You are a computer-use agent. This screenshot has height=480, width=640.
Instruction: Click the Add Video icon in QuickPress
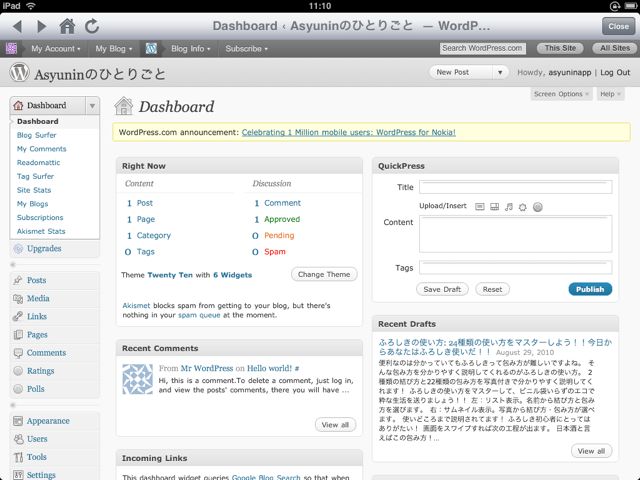click(494, 207)
